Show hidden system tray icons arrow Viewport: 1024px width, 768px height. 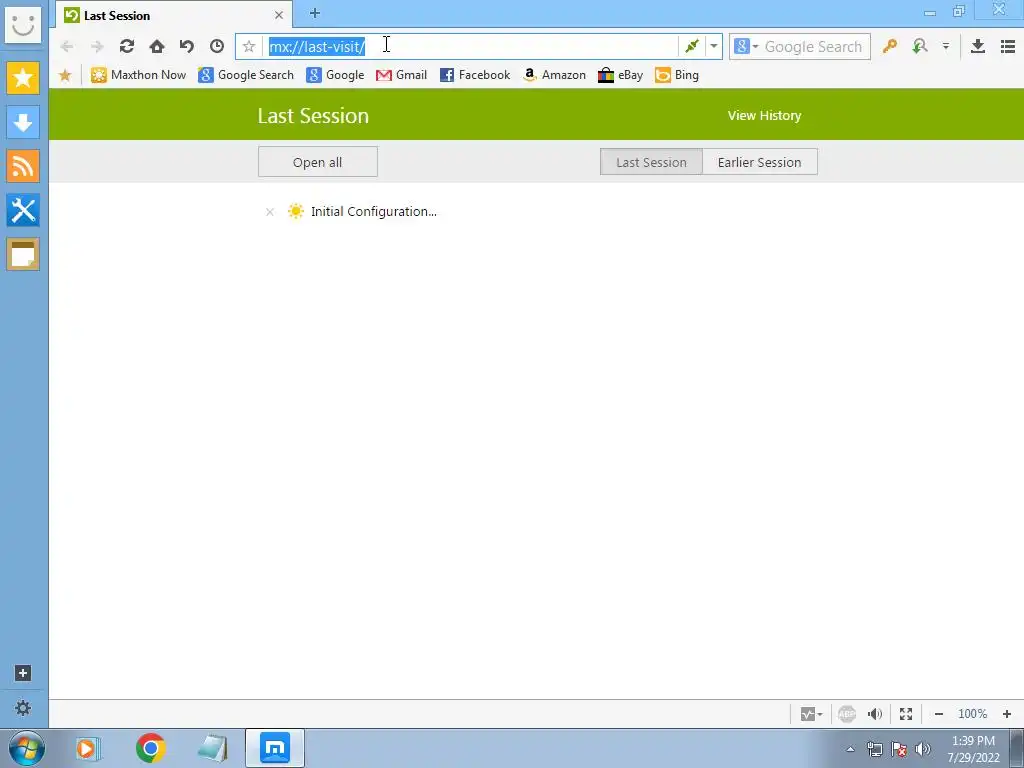(850, 749)
